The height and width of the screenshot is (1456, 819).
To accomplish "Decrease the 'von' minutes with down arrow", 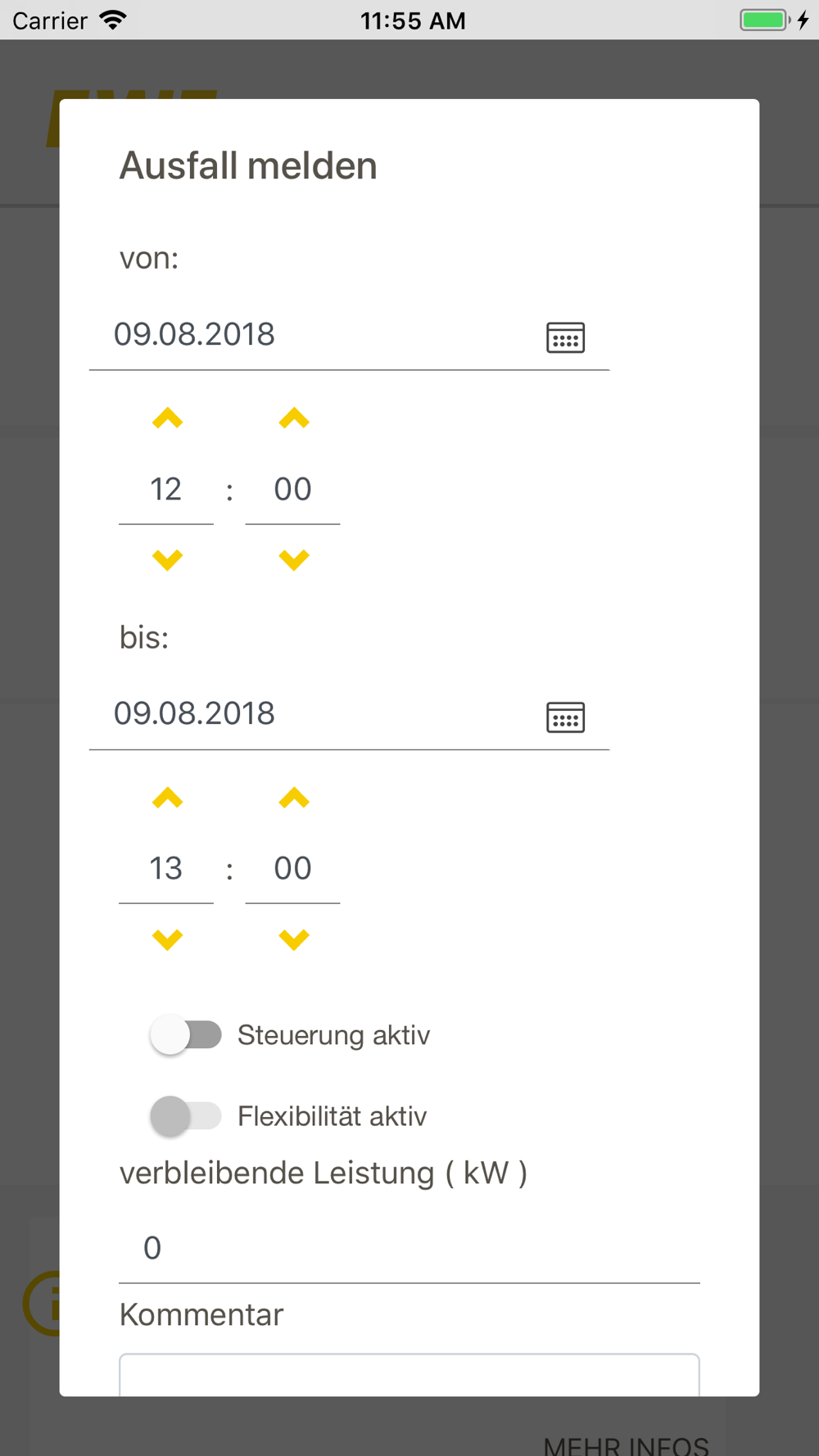I will (x=293, y=560).
